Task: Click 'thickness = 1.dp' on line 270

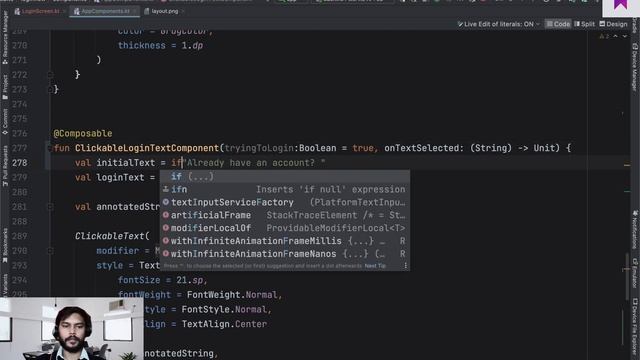Action: (x=160, y=45)
